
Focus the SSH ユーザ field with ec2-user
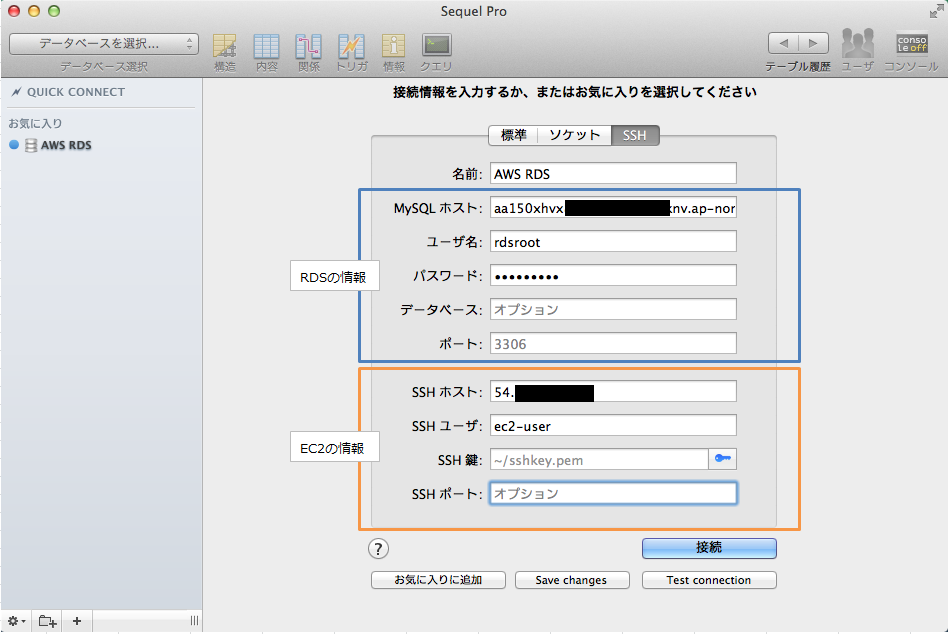[x=613, y=425]
